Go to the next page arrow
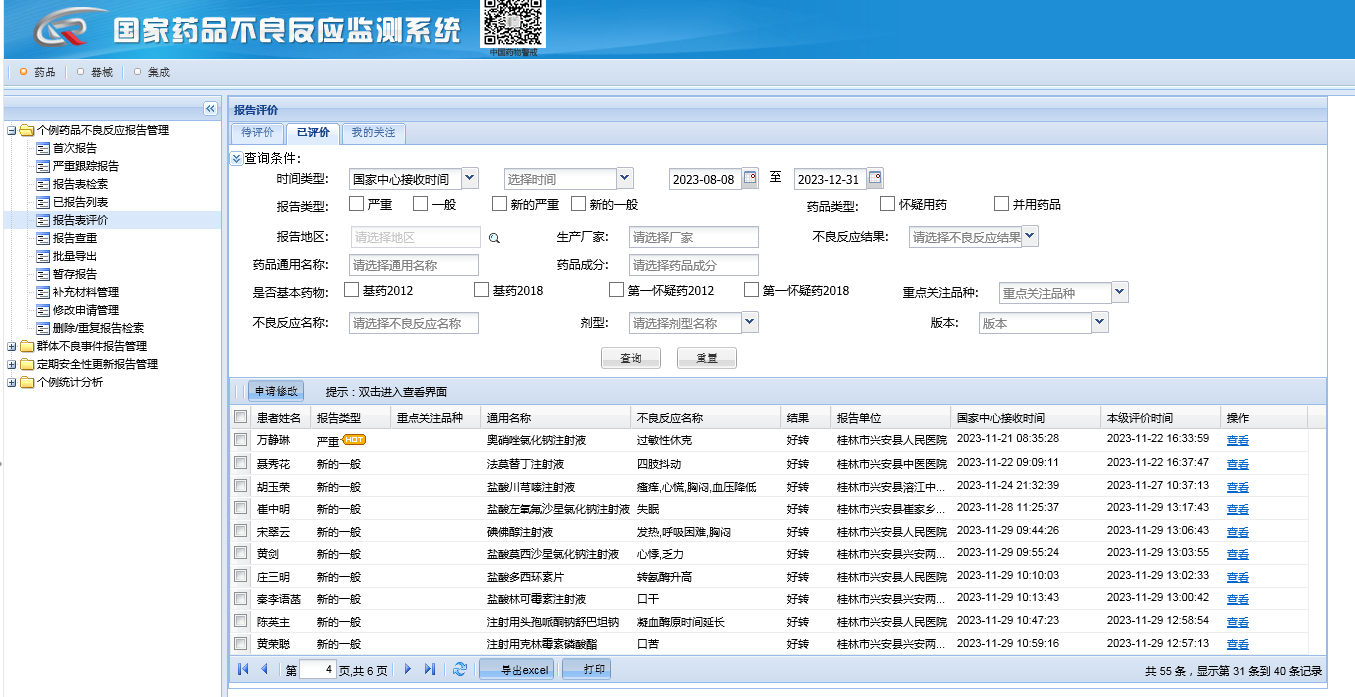The width and height of the screenshot is (1355, 697). 408,669
